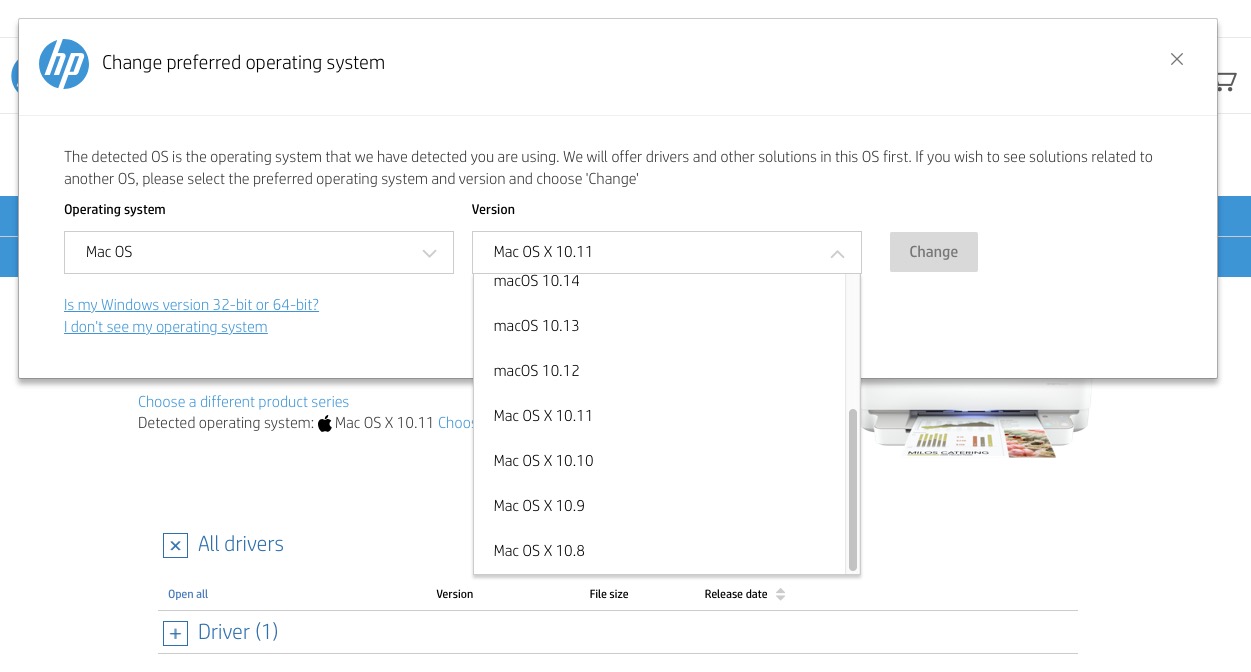Open the Operating system dropdown
Screen dimensions: 1251x672
(x=258, y=252)
